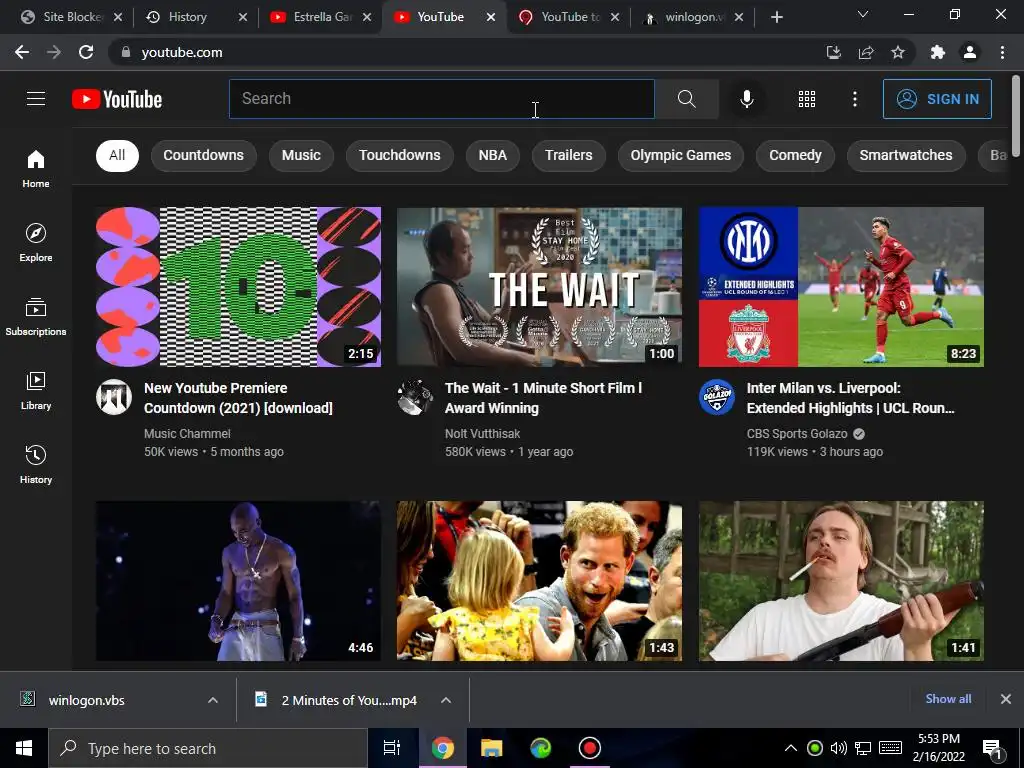Screen dimensions: 1024x768
Task: Expand 2 Minutes of You mp4 download options
Action: point(446,700)
